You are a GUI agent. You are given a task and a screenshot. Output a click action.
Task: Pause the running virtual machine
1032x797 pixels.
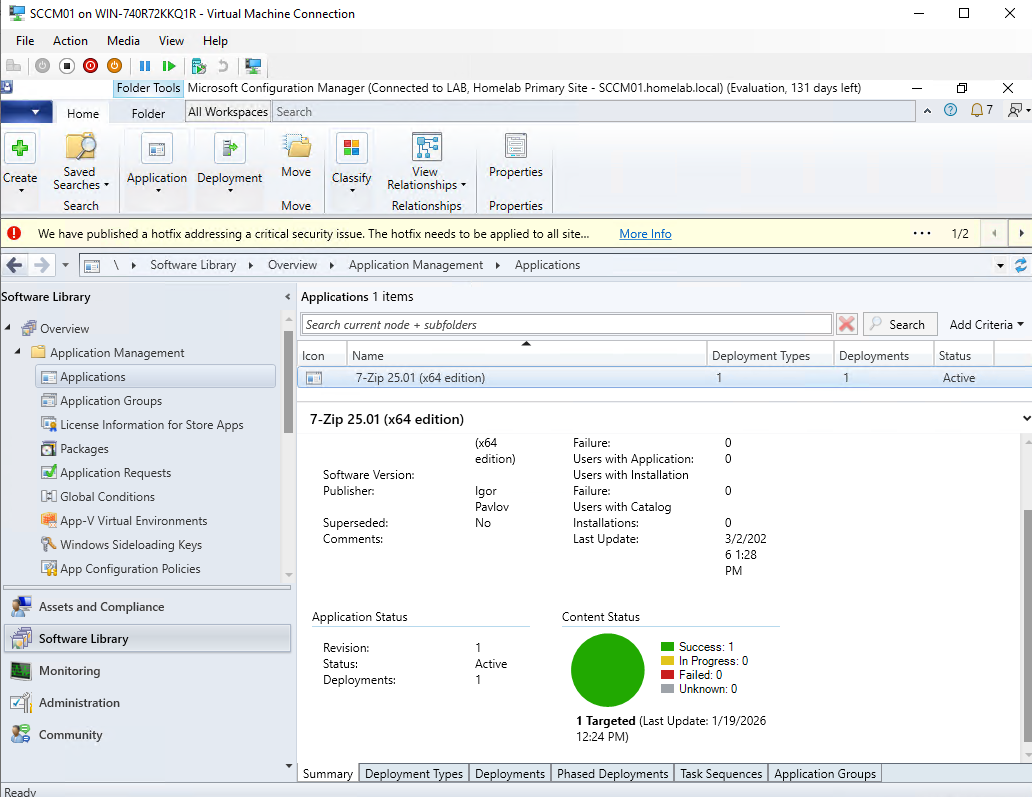(144, 66)
